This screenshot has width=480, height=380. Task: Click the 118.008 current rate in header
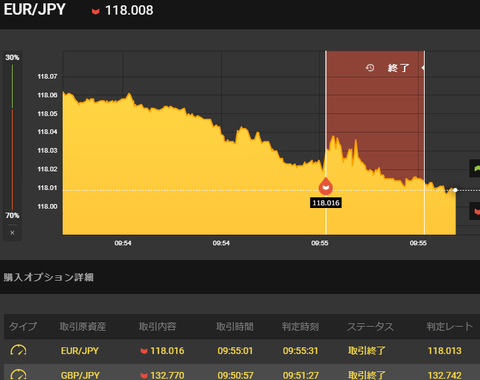click(x=129, y=10)
